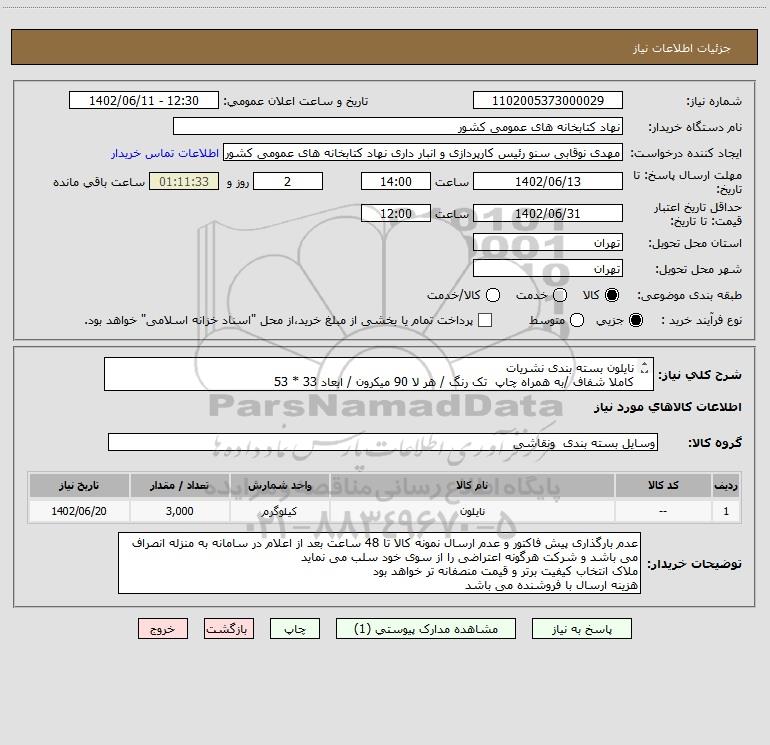
Task: Click the announcement date field 1402/06/11 - 12:30
Action: [x=144, y=101]
